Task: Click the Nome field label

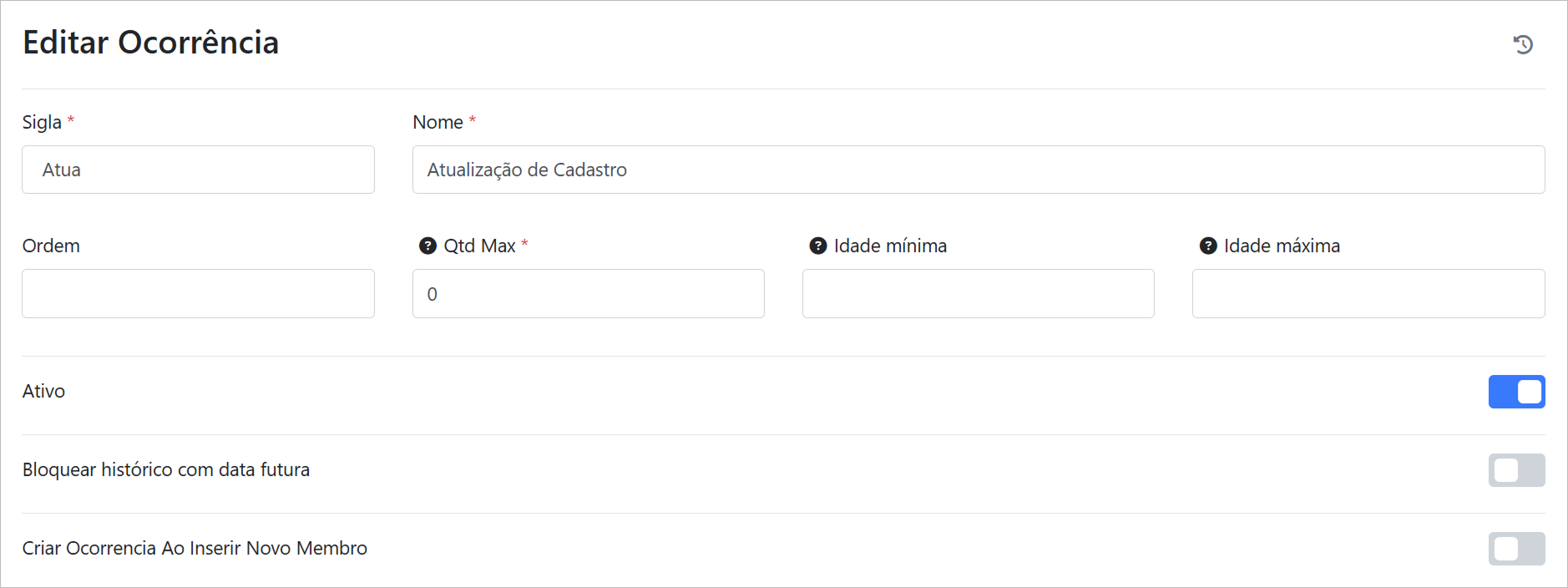Action: tap(438, 122)
